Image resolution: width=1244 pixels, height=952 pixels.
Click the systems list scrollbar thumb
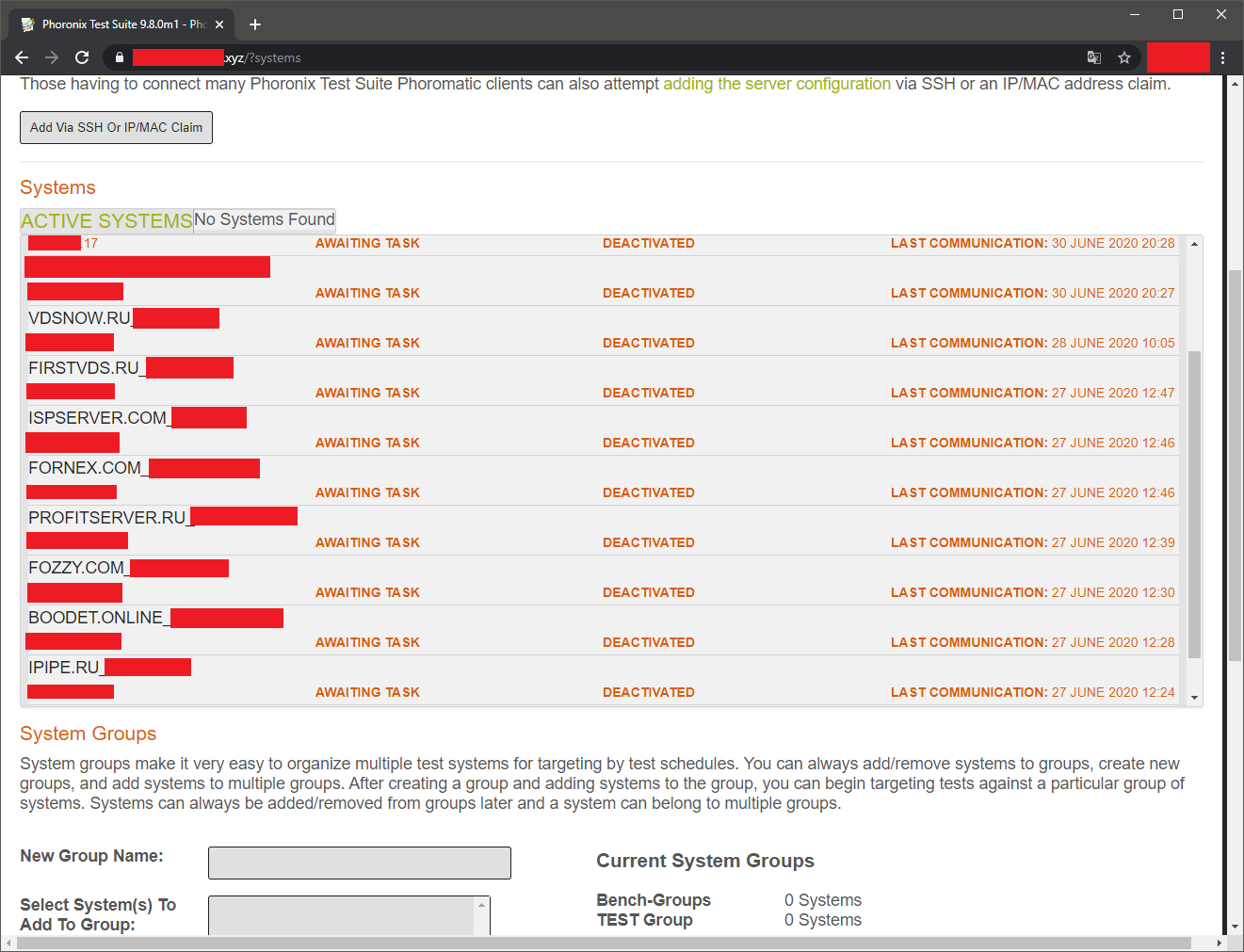pyautogui.click(x=1194, y=504)
